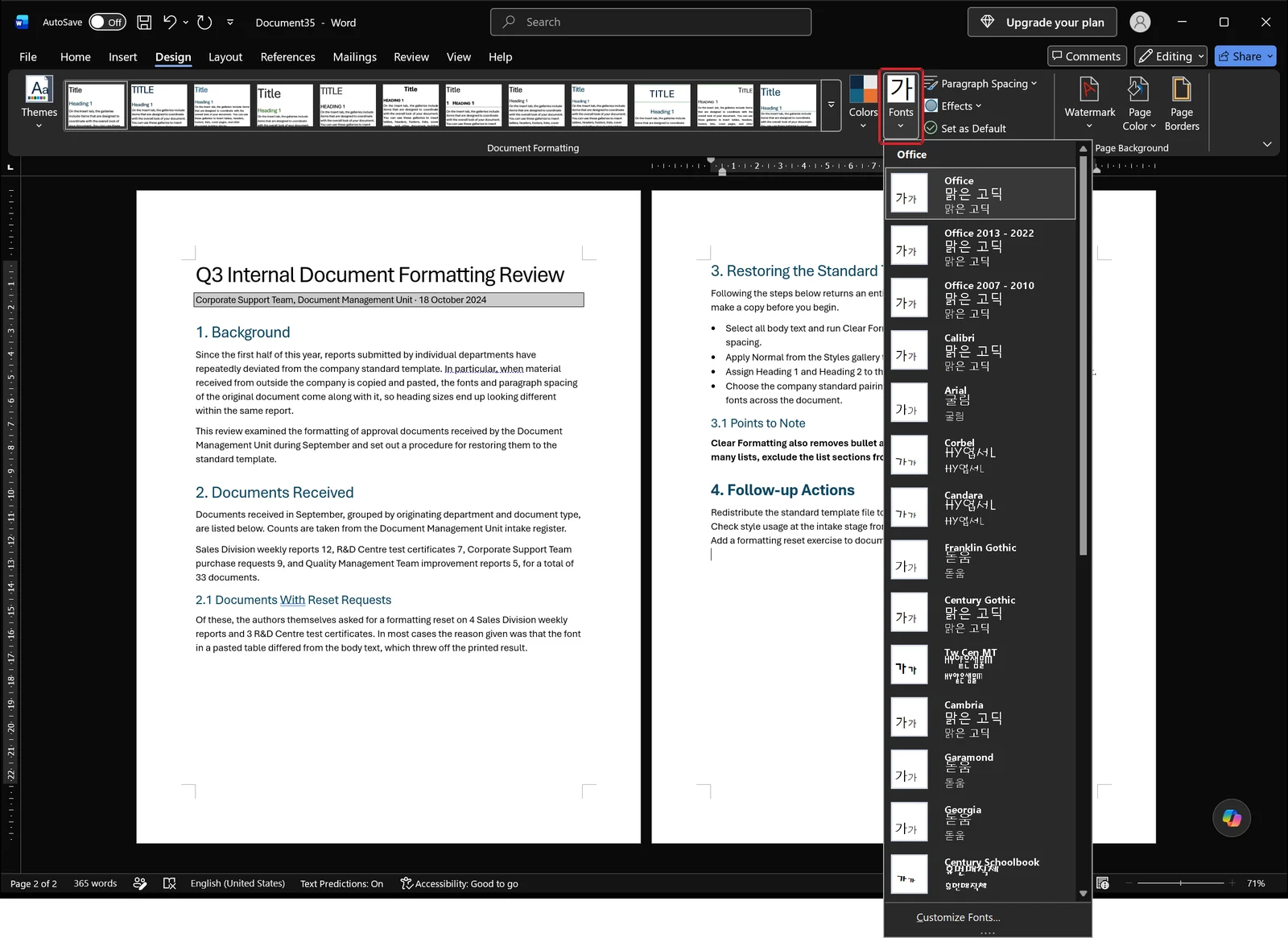Click Customize Fonts...
The width and height of the screenshot is (1288, 938).
pos(958,917)
